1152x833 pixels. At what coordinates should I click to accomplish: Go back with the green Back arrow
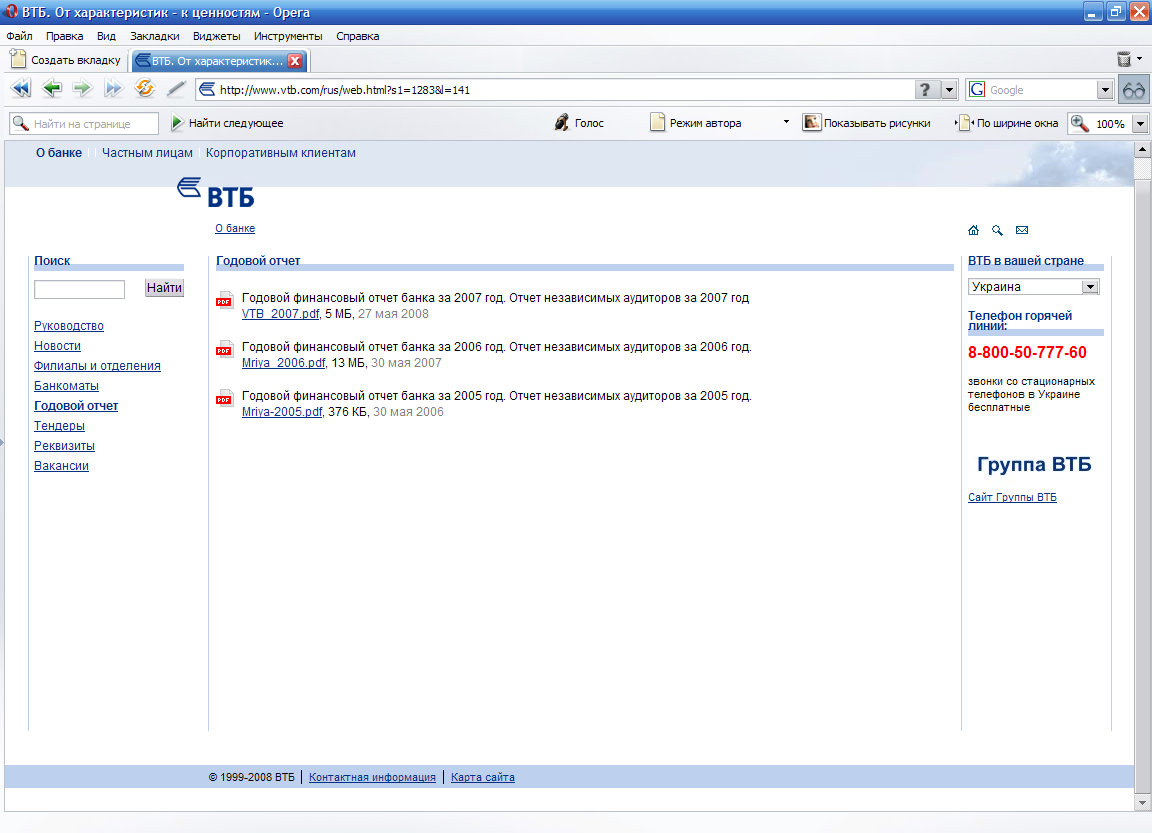(x=51, y=89)
